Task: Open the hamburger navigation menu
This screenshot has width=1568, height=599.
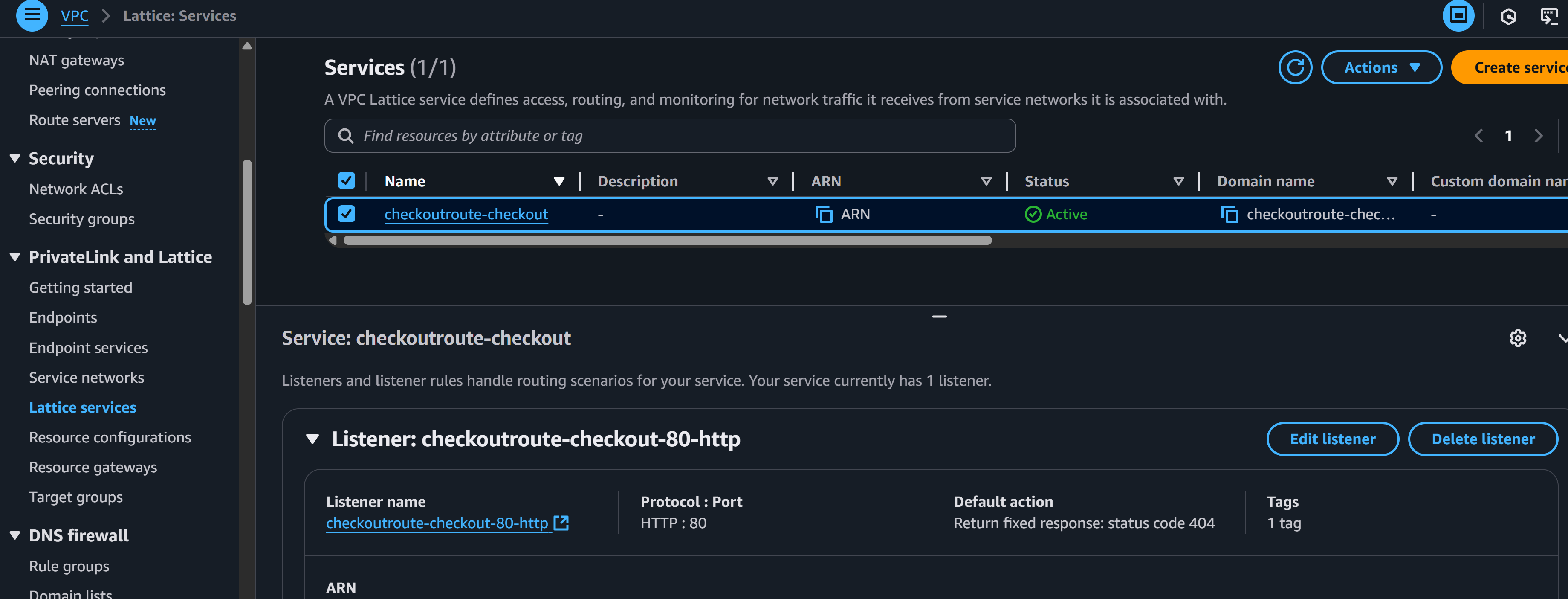Action: tap(32, 15)
